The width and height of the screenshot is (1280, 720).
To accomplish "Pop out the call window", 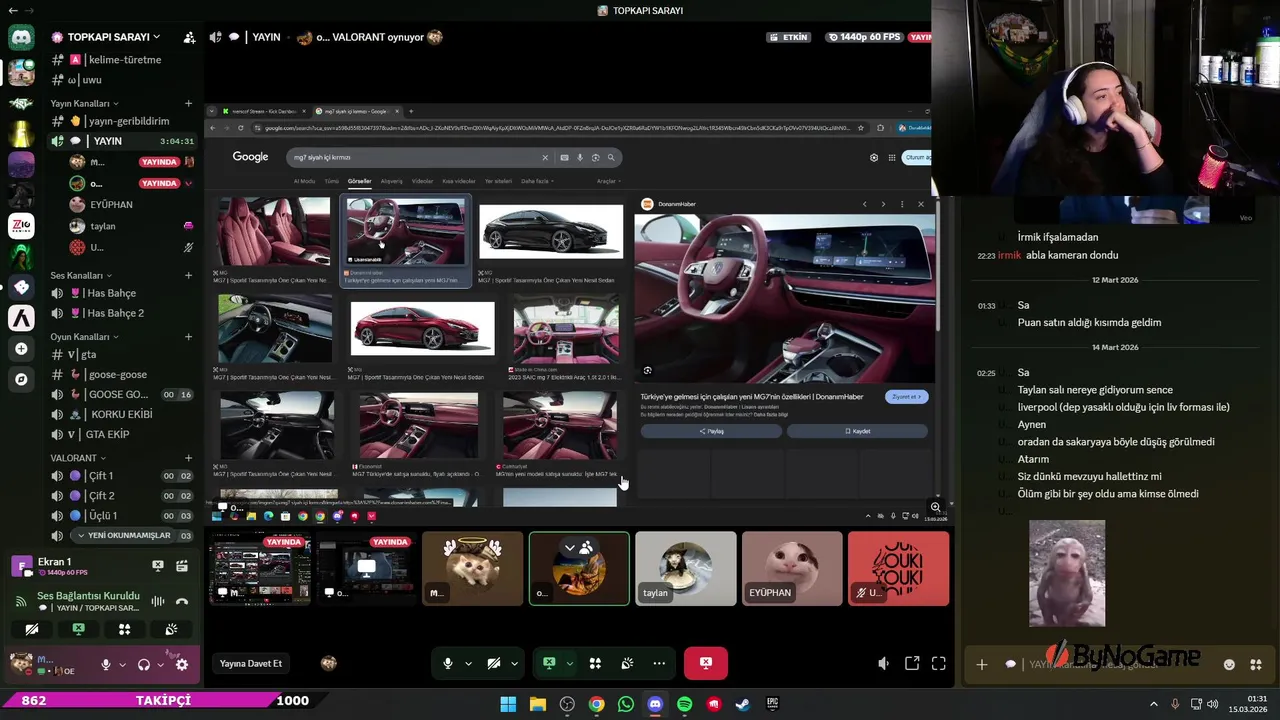I will coord(912,663).
